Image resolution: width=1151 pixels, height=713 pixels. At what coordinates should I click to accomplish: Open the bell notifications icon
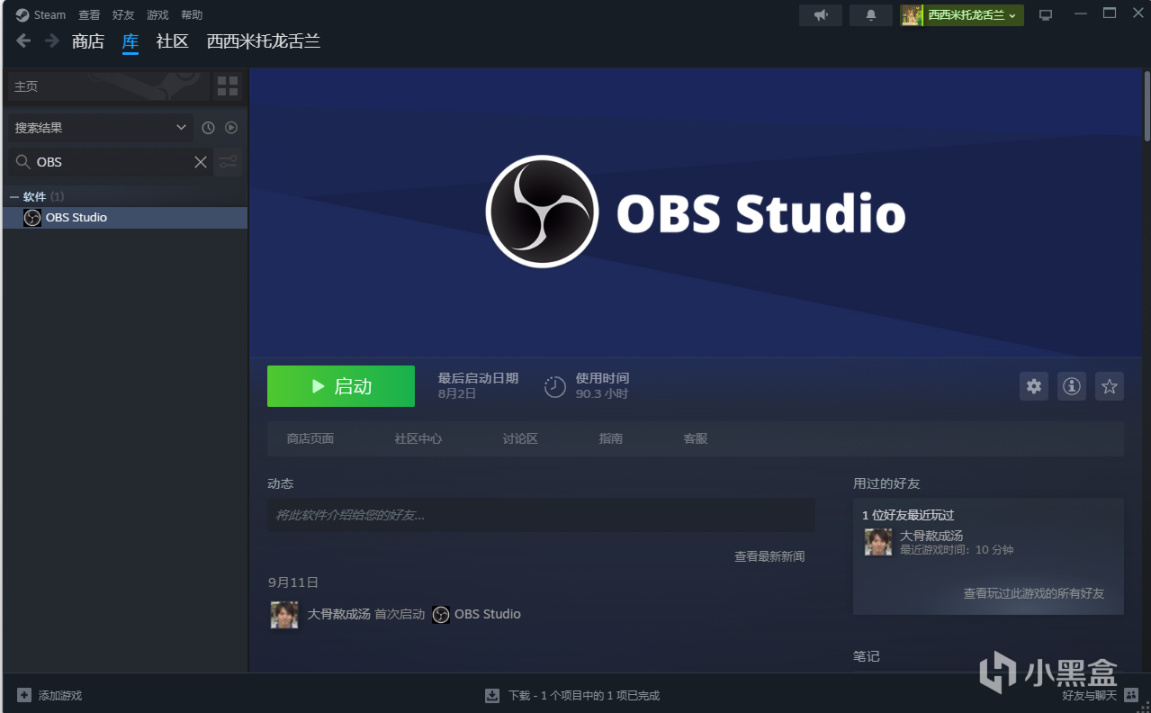871,15
